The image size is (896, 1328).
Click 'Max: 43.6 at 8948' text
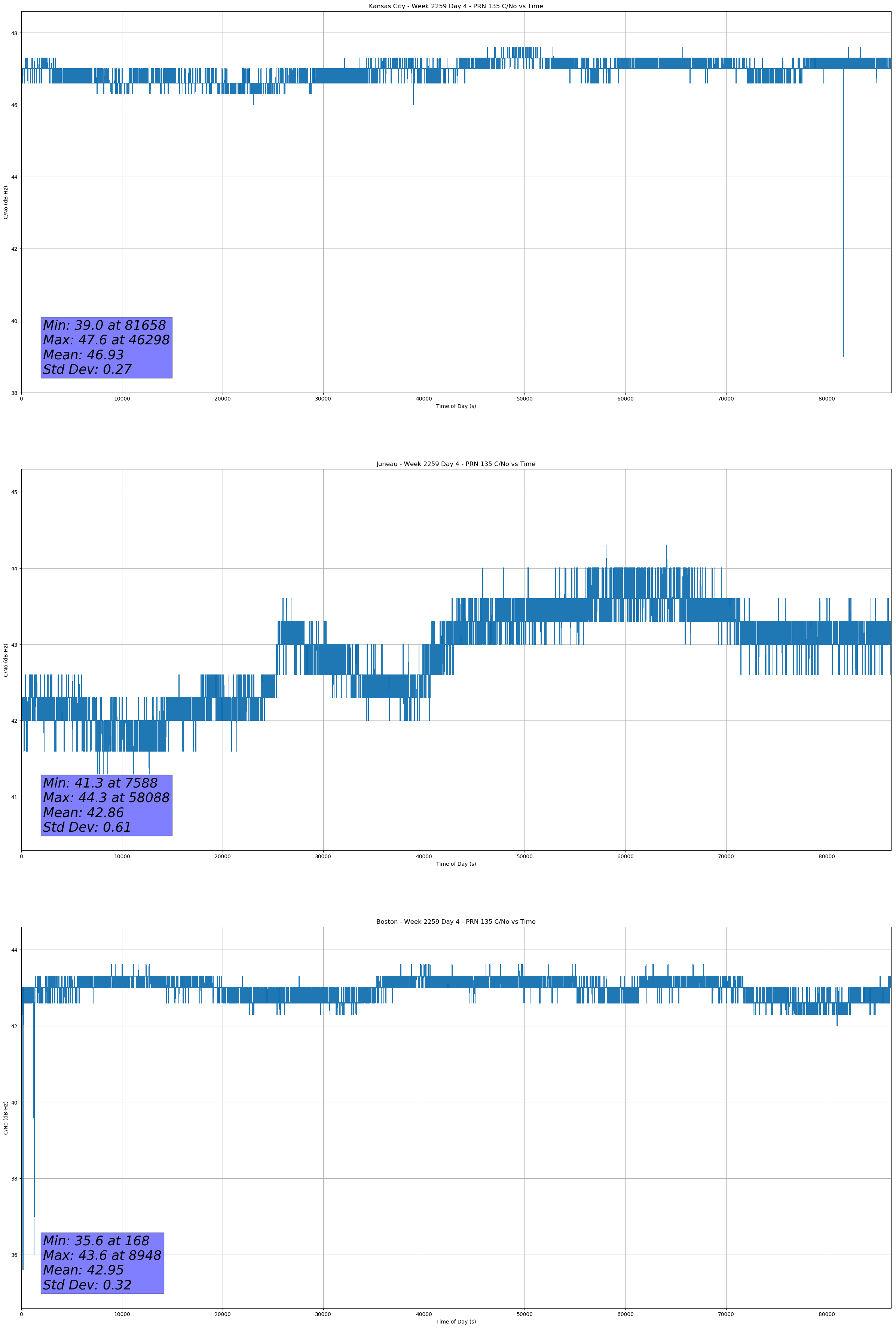(x=102, y=1255)
